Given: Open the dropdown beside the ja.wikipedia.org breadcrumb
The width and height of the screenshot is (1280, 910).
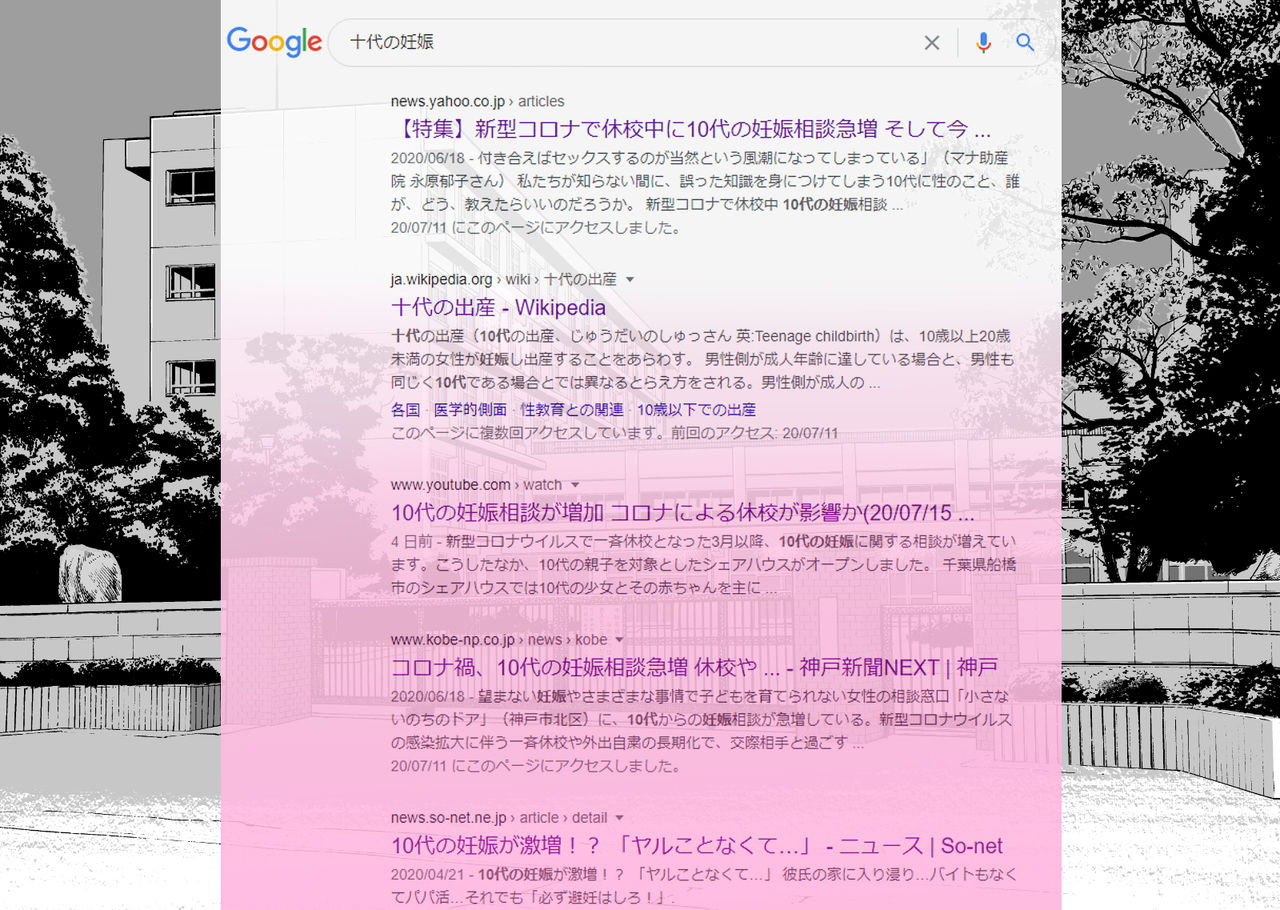Looking at the screenshot, I should point(629,280).
